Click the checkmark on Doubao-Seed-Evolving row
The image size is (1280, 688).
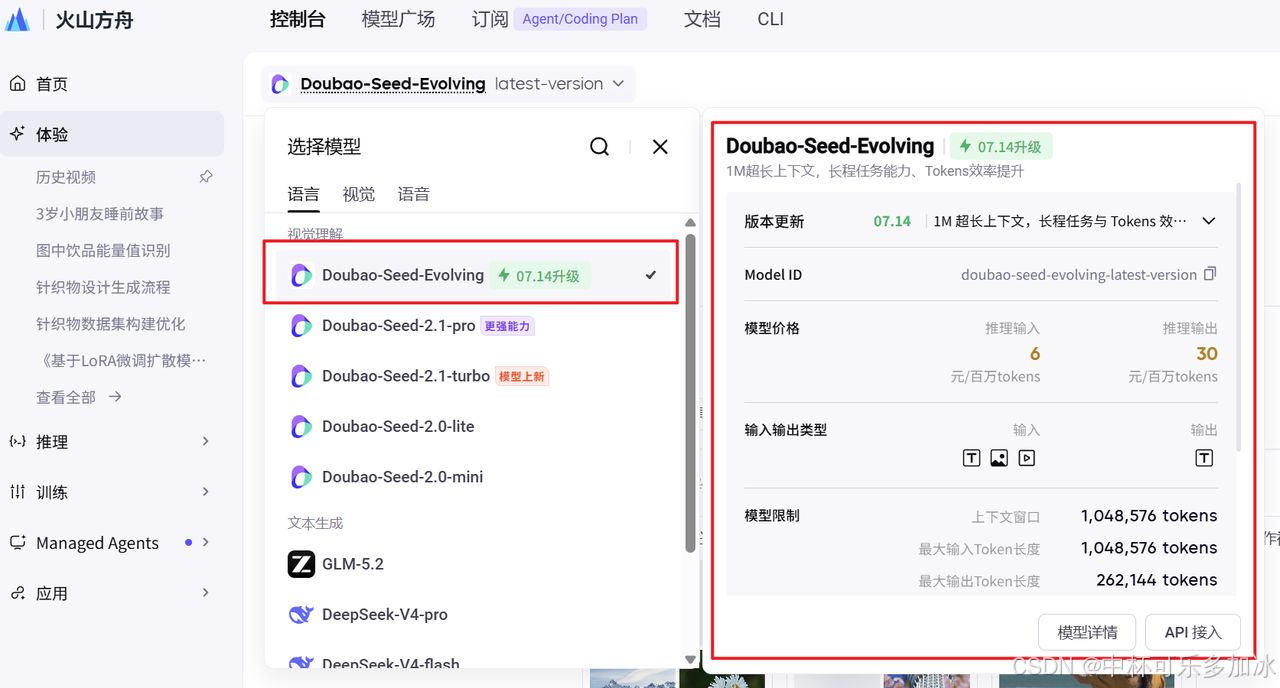(651, 275)
